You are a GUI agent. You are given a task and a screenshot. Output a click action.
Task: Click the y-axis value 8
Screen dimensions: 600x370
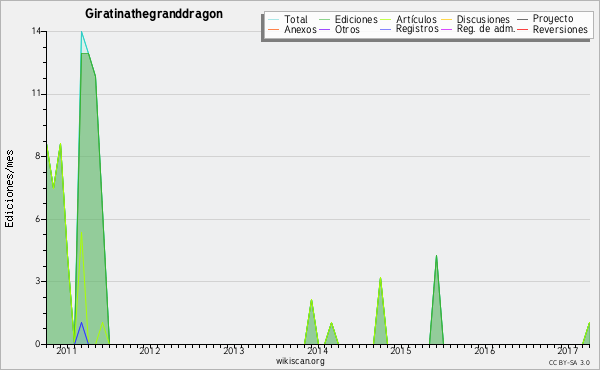(x=38, y=156)
